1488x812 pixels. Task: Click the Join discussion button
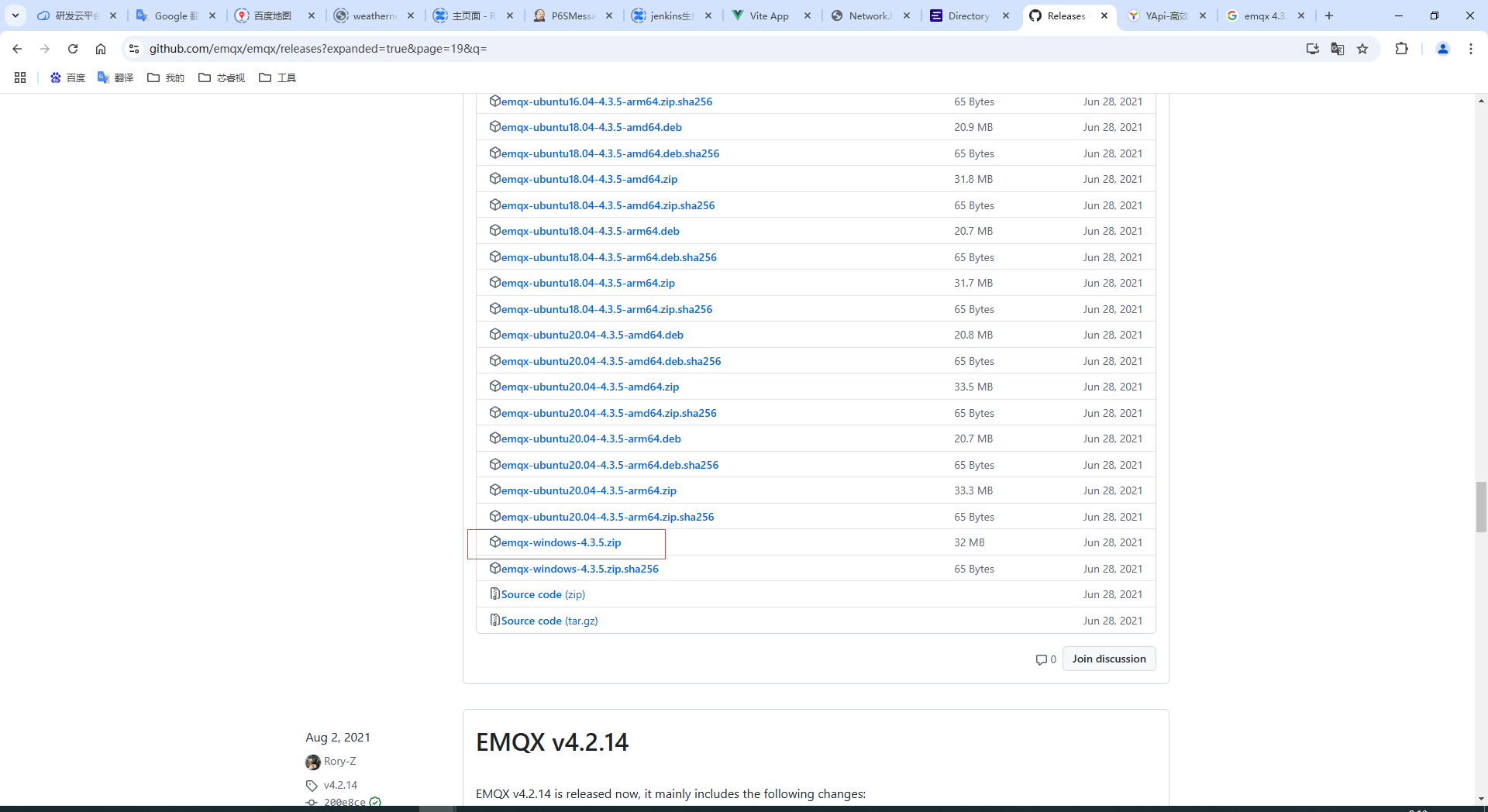[x=1109, y=659]
